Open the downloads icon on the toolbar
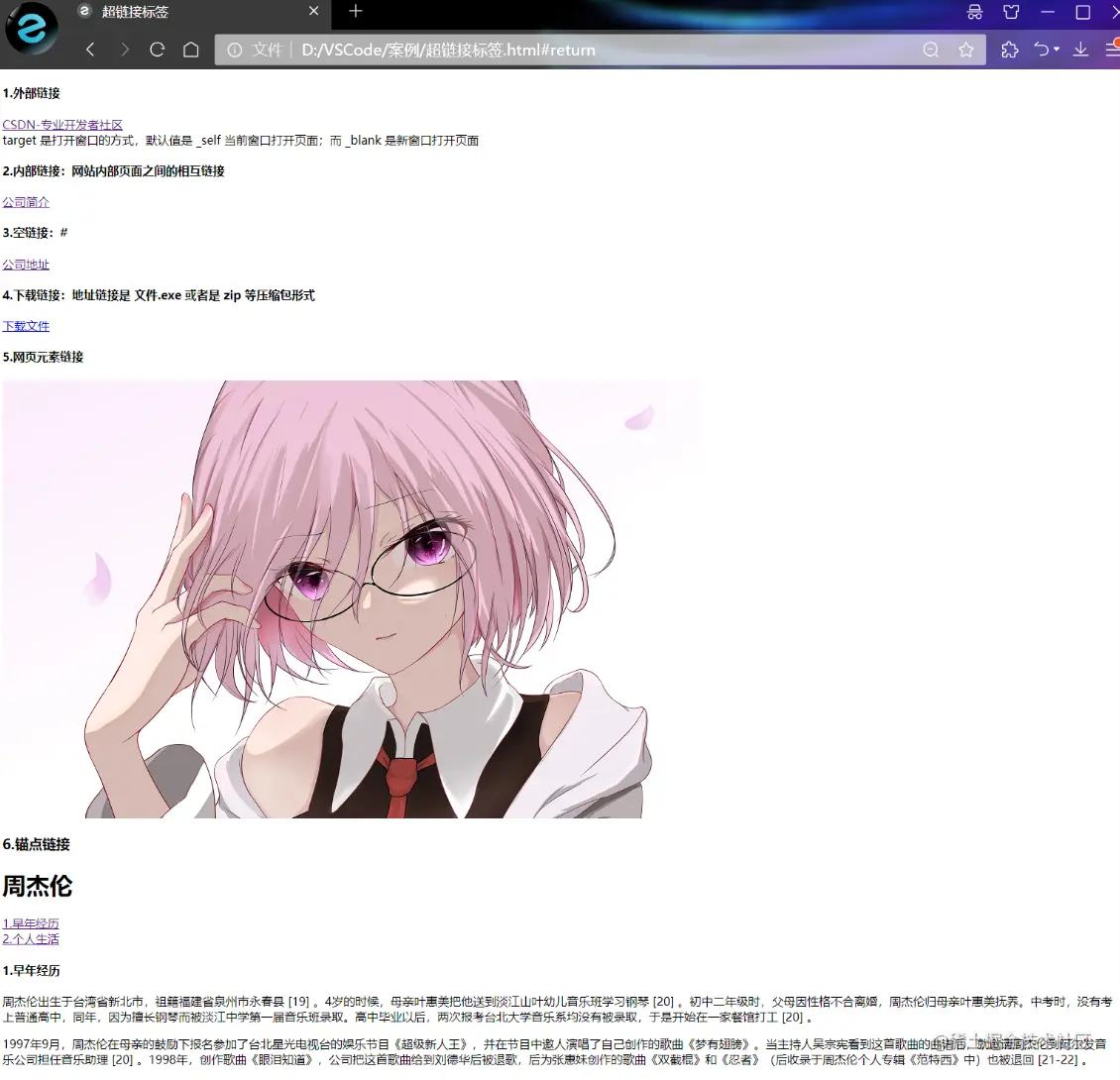Viewport: 1120px width, 1080px height. [1080, 49]
